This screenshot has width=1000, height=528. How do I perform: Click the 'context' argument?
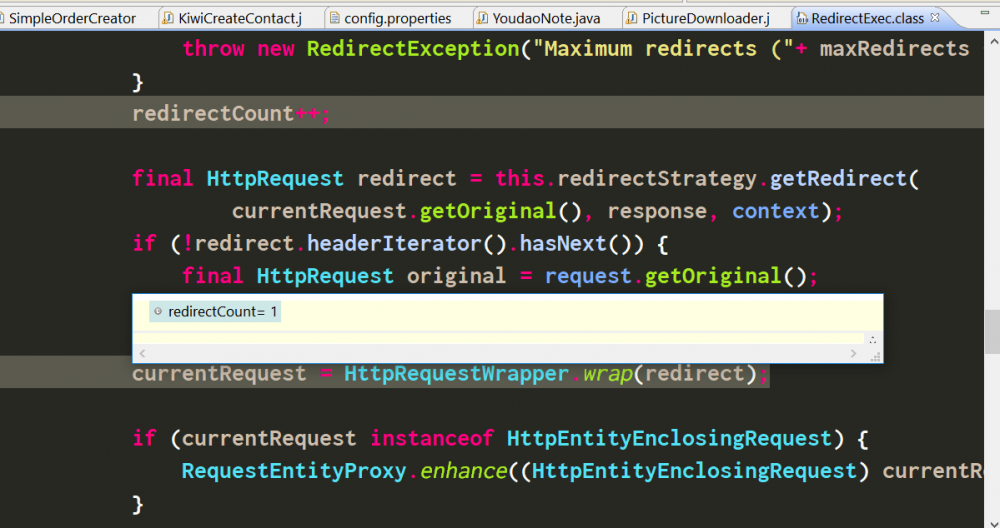[x=776, y=211]
